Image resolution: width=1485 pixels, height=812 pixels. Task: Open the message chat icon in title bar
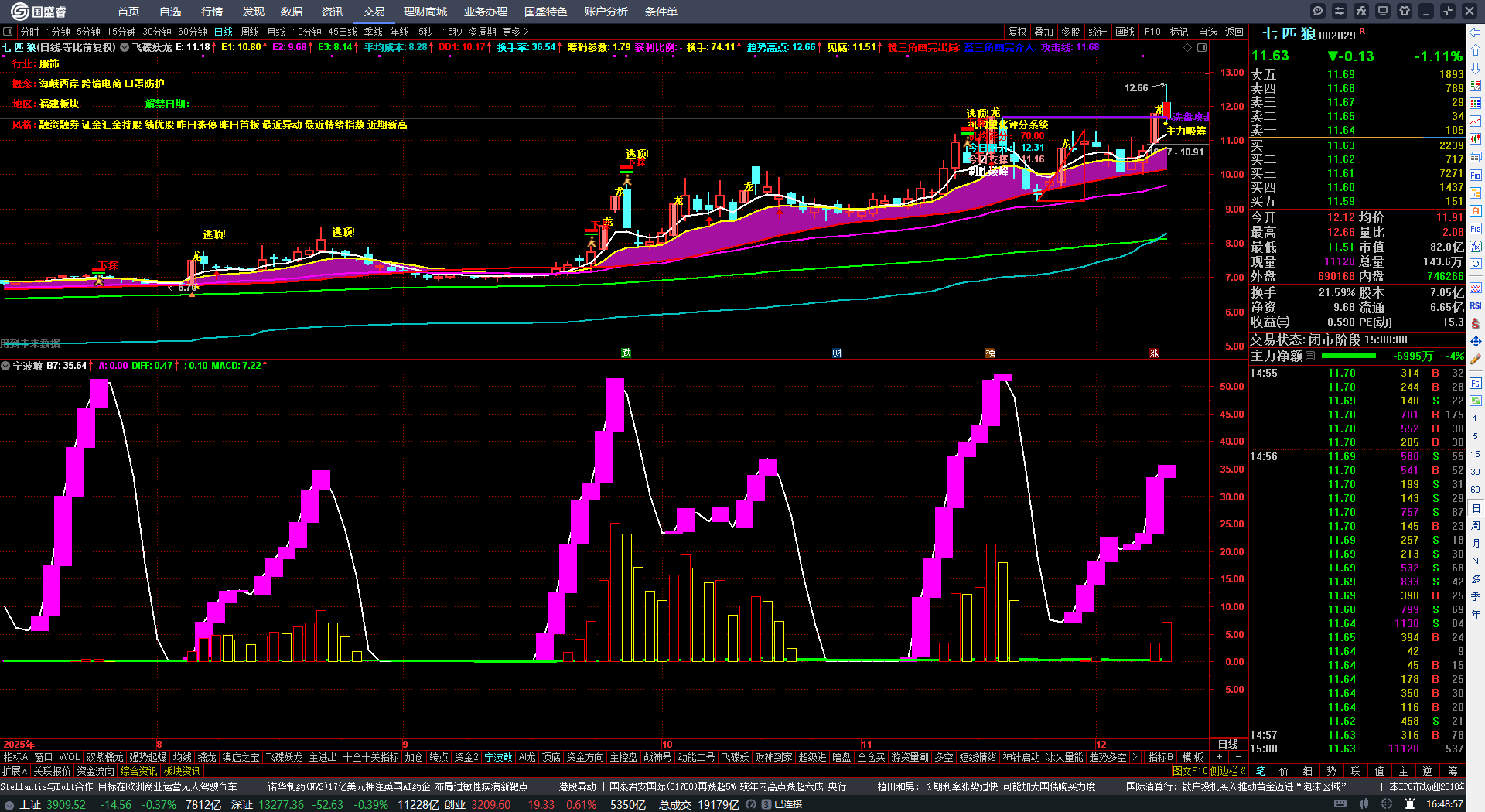(x=1318, y=11)
